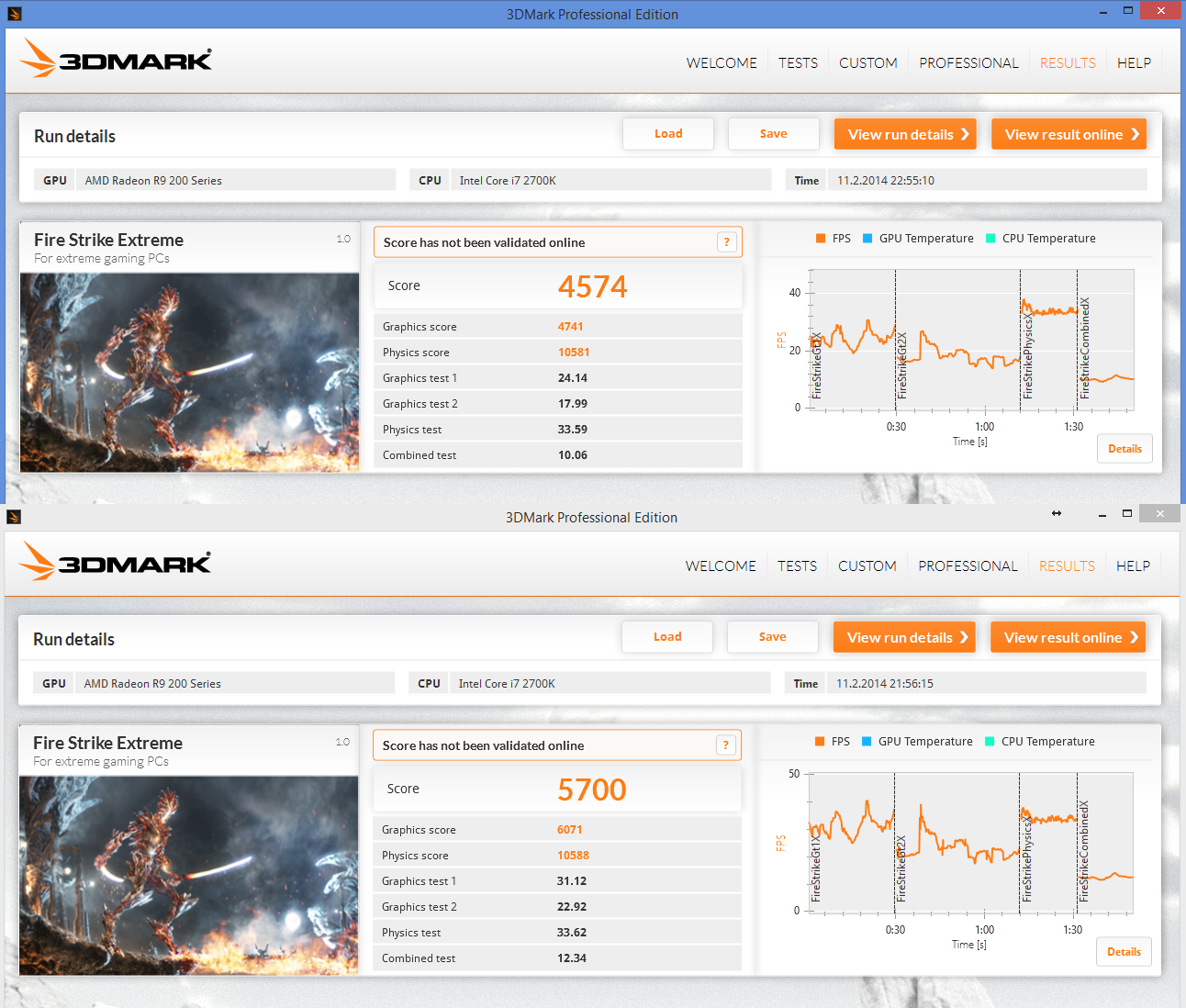This screenshot has width=1186, height=1008.
Task: Click the score 4574 in top window
Action: (593, 286)
